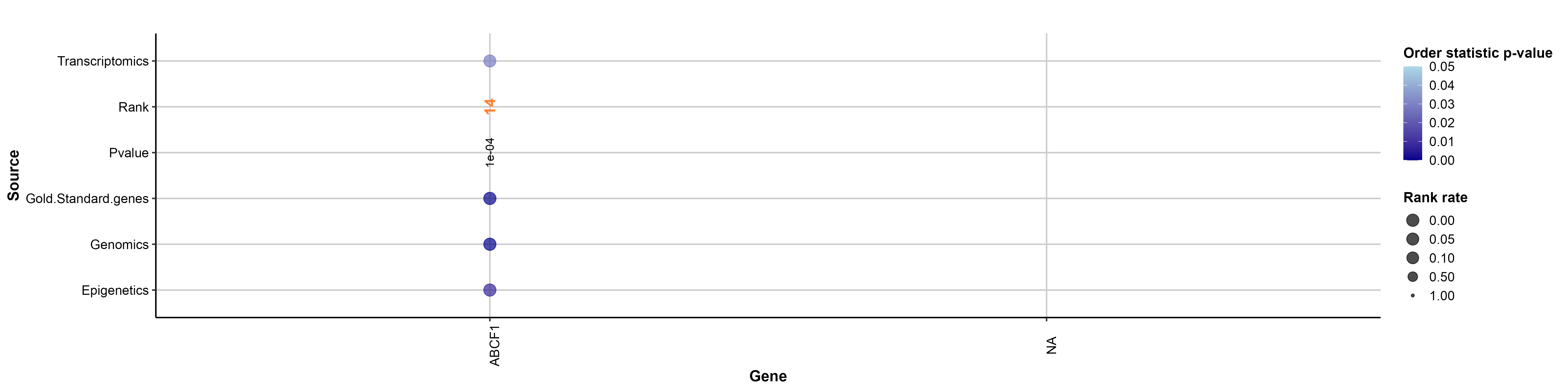Click the Source y-axis title
1568x392 pixels.
click(13, 175)
